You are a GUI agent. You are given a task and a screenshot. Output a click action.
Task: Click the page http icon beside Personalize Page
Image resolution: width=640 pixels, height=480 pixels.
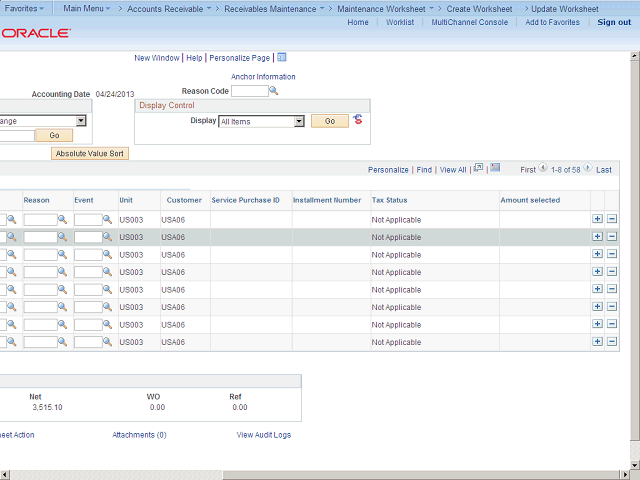pos(282,58)
